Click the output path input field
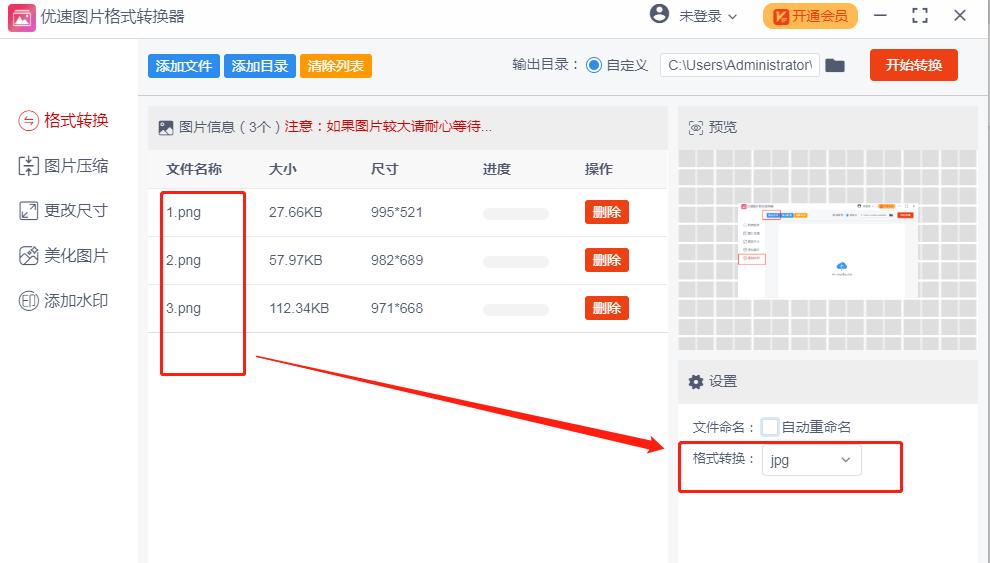The height and width of the screenshot is (563, 990). tap(739, 65)
